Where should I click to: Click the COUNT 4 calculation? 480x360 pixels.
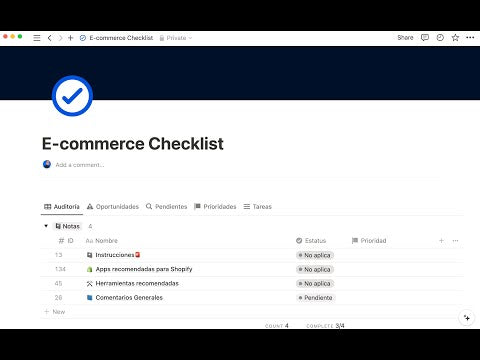277,326
